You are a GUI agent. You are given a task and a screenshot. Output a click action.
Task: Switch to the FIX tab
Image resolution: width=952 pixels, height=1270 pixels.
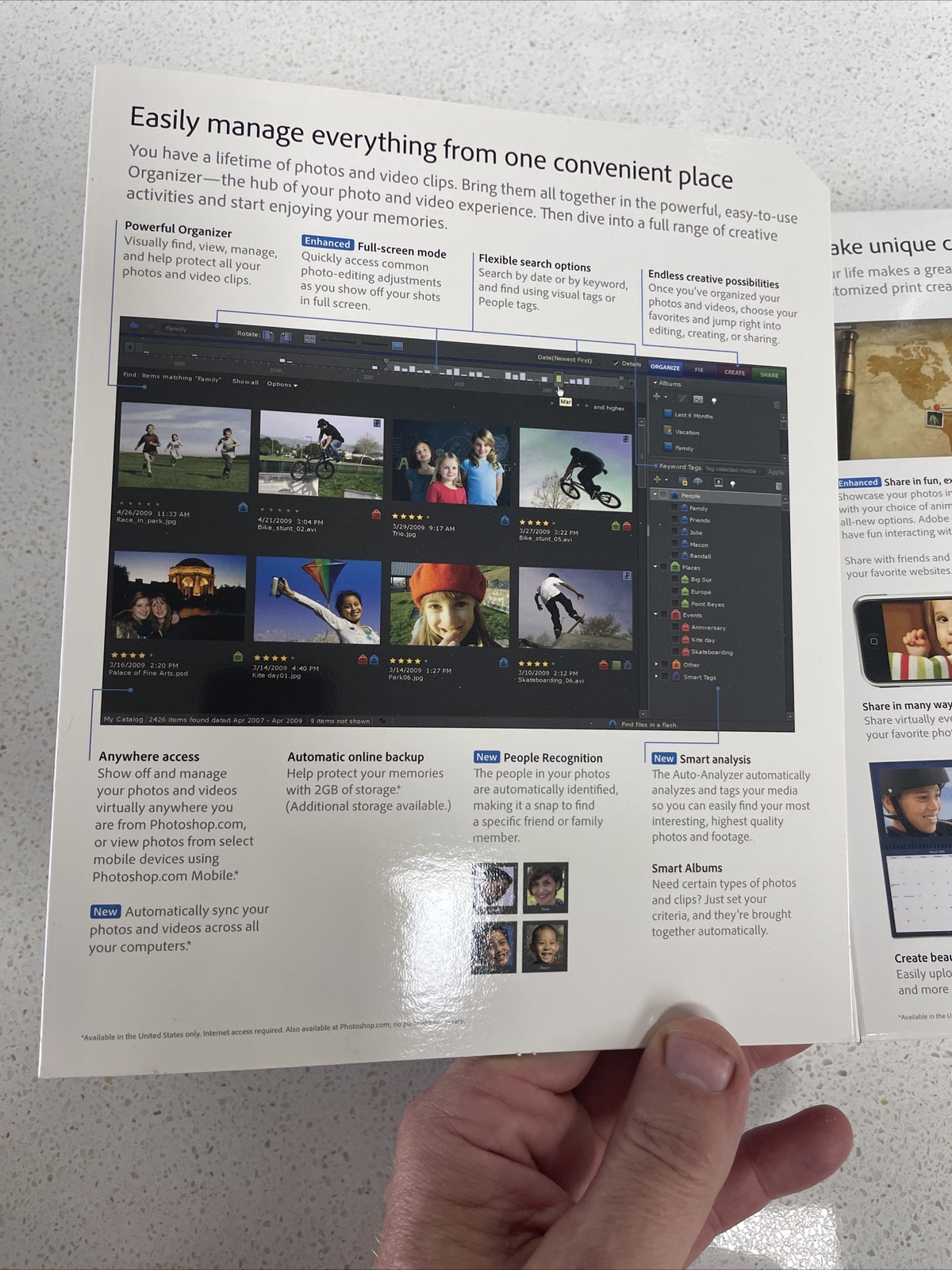pyautogui.click(x=699, y=370)
